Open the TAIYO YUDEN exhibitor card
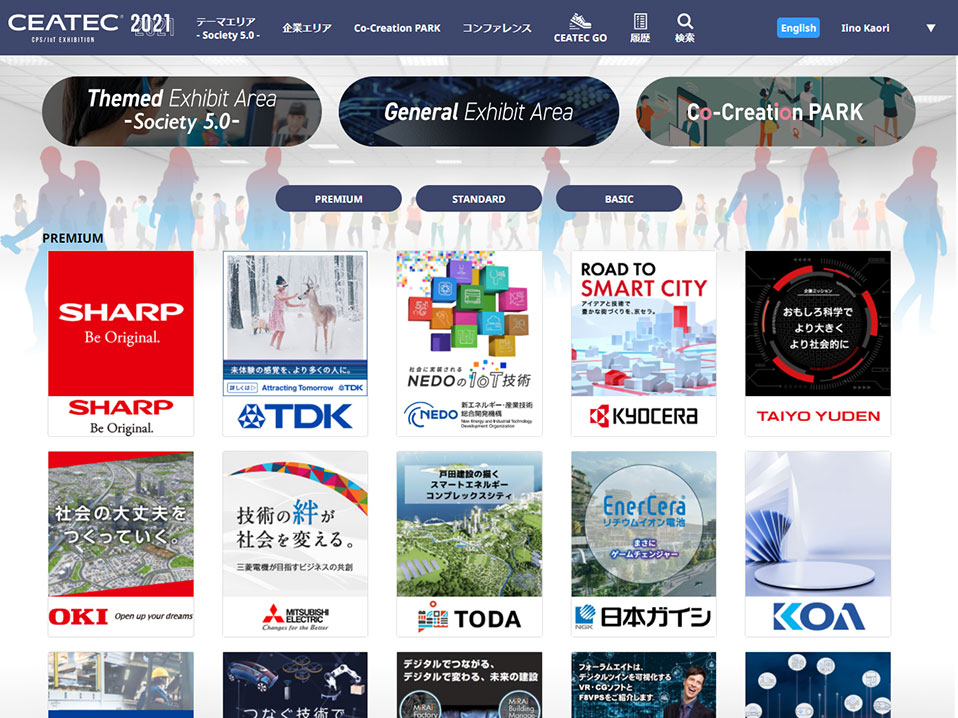Viewport: 958px width, 718px height. pos(818,343)
